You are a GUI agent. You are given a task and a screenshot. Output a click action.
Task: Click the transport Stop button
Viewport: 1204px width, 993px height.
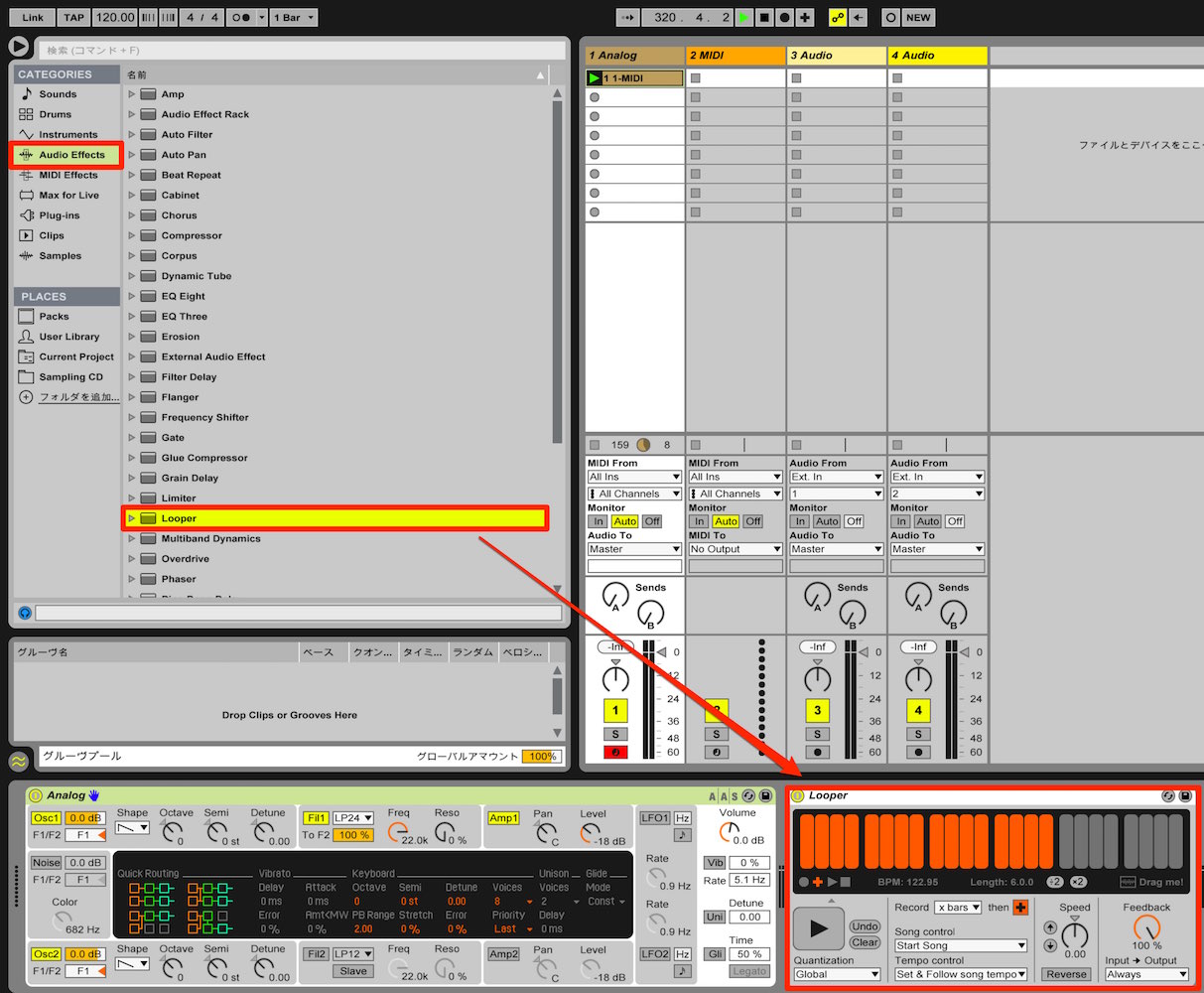764,17
